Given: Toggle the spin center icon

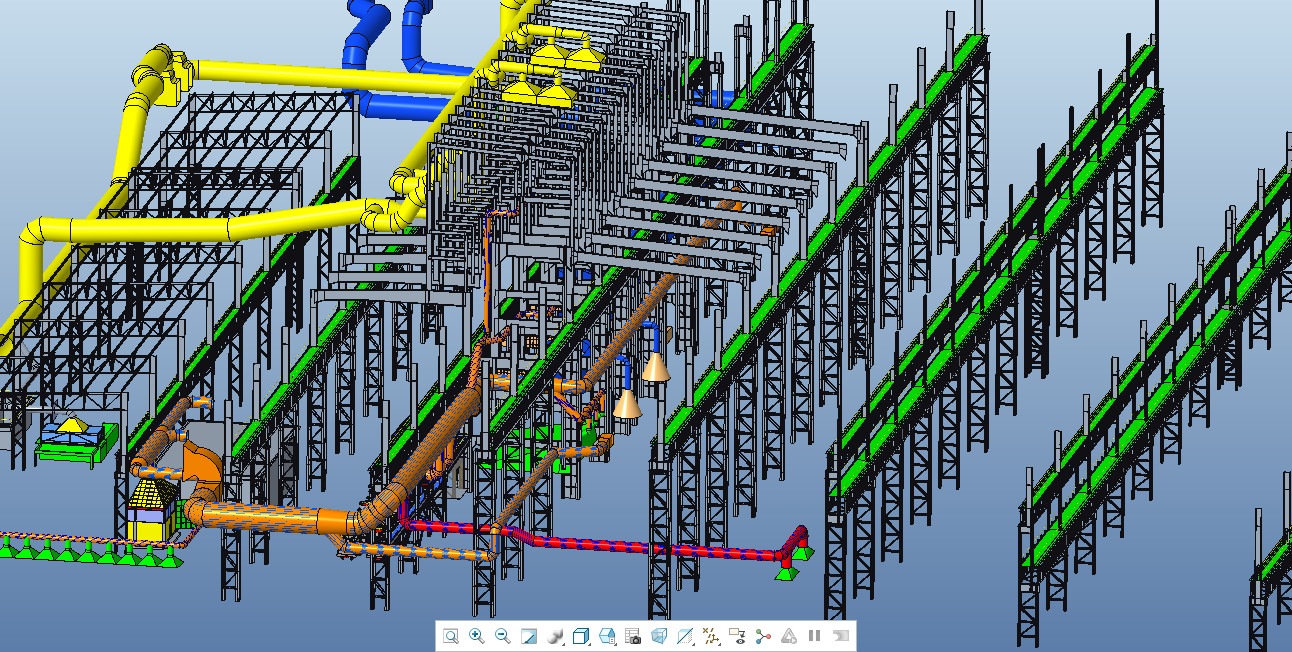Looking at the screenshot, I should [764, 636].
